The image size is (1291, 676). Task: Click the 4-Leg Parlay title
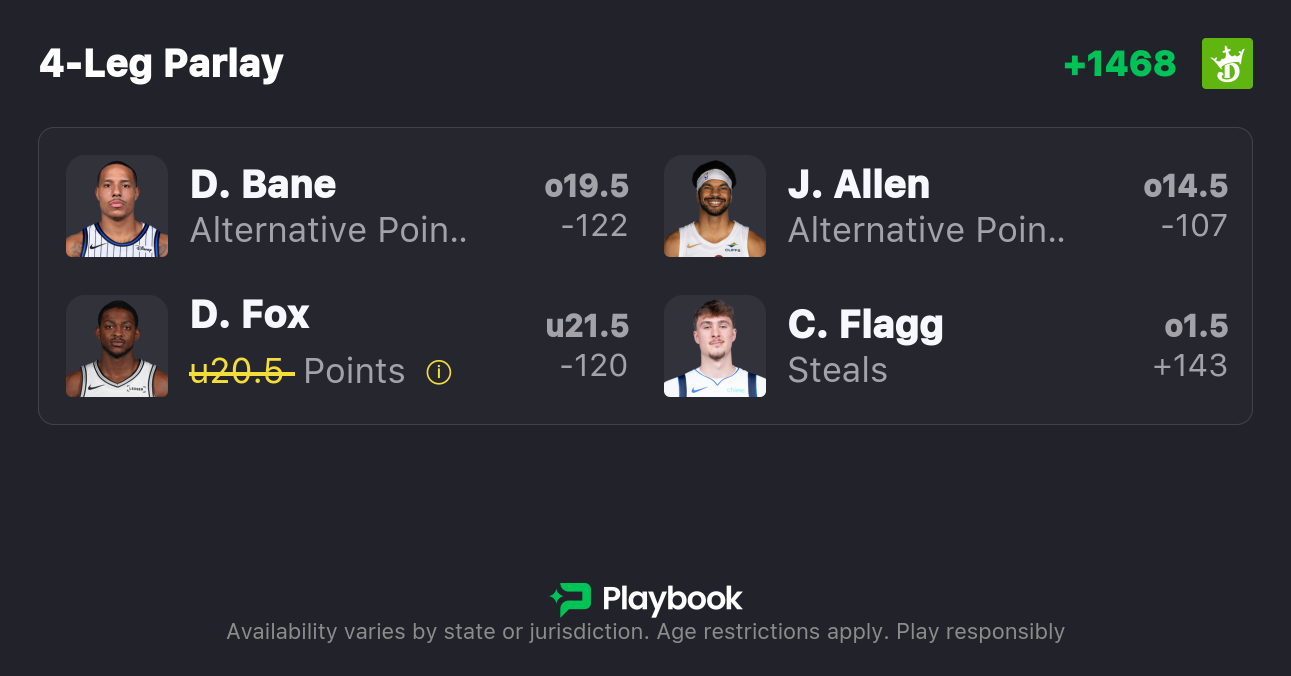[x=162, y=64]
